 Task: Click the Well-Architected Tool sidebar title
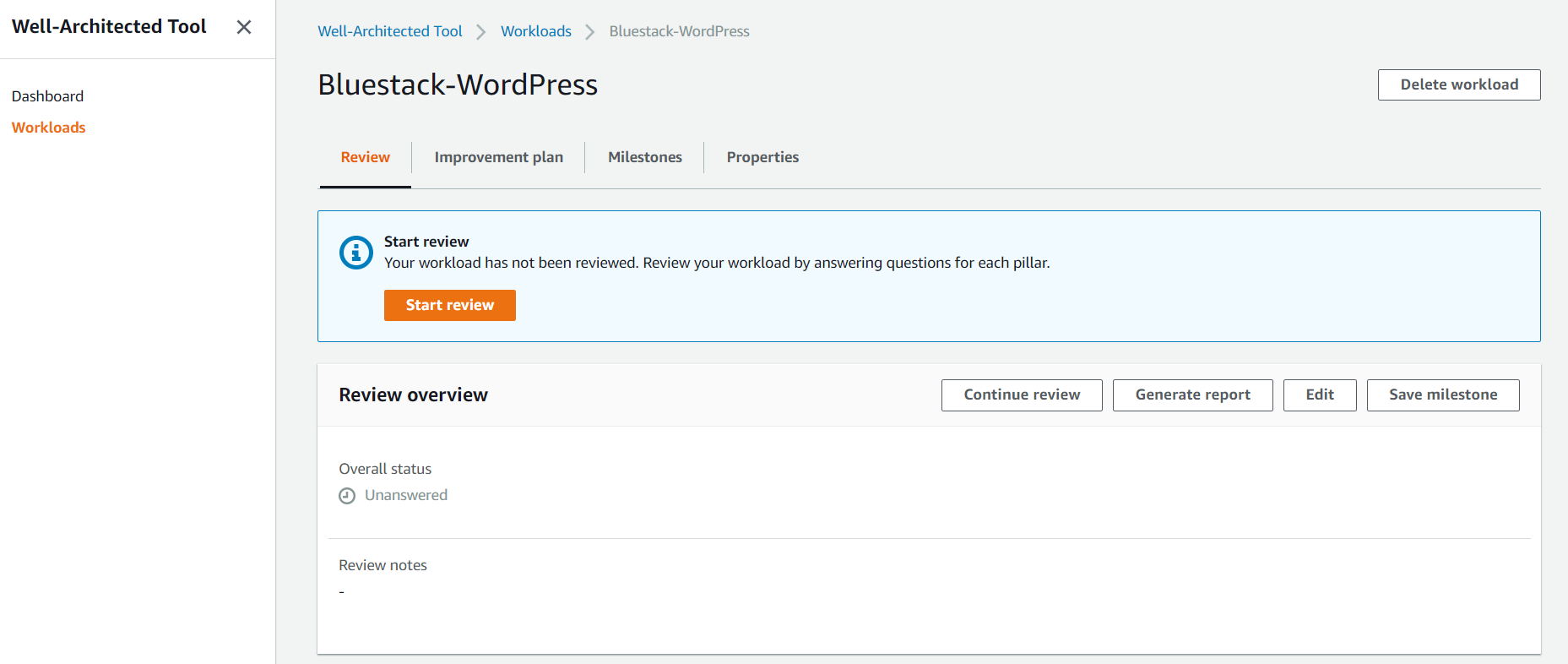(x=109, y=27)
